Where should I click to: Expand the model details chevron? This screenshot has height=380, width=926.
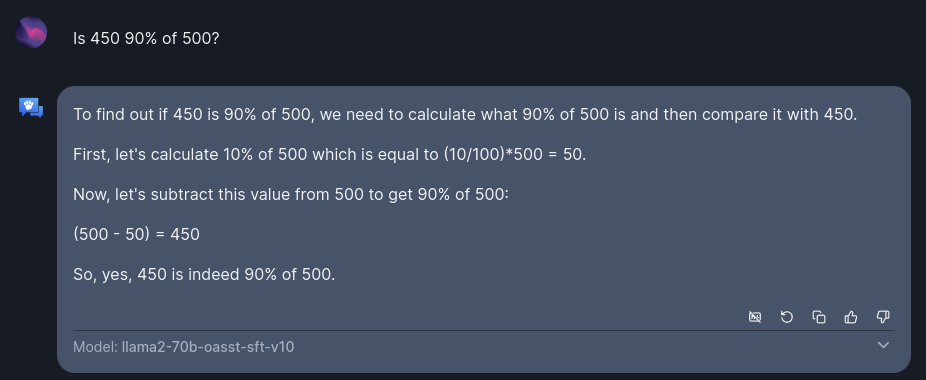pos(883,345)
